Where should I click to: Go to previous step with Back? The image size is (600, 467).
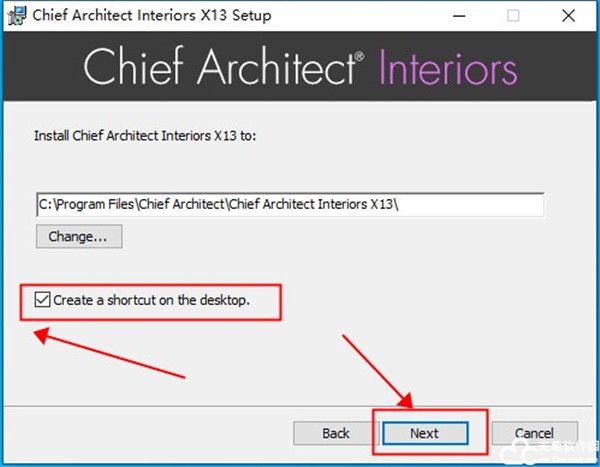point(336,433)
